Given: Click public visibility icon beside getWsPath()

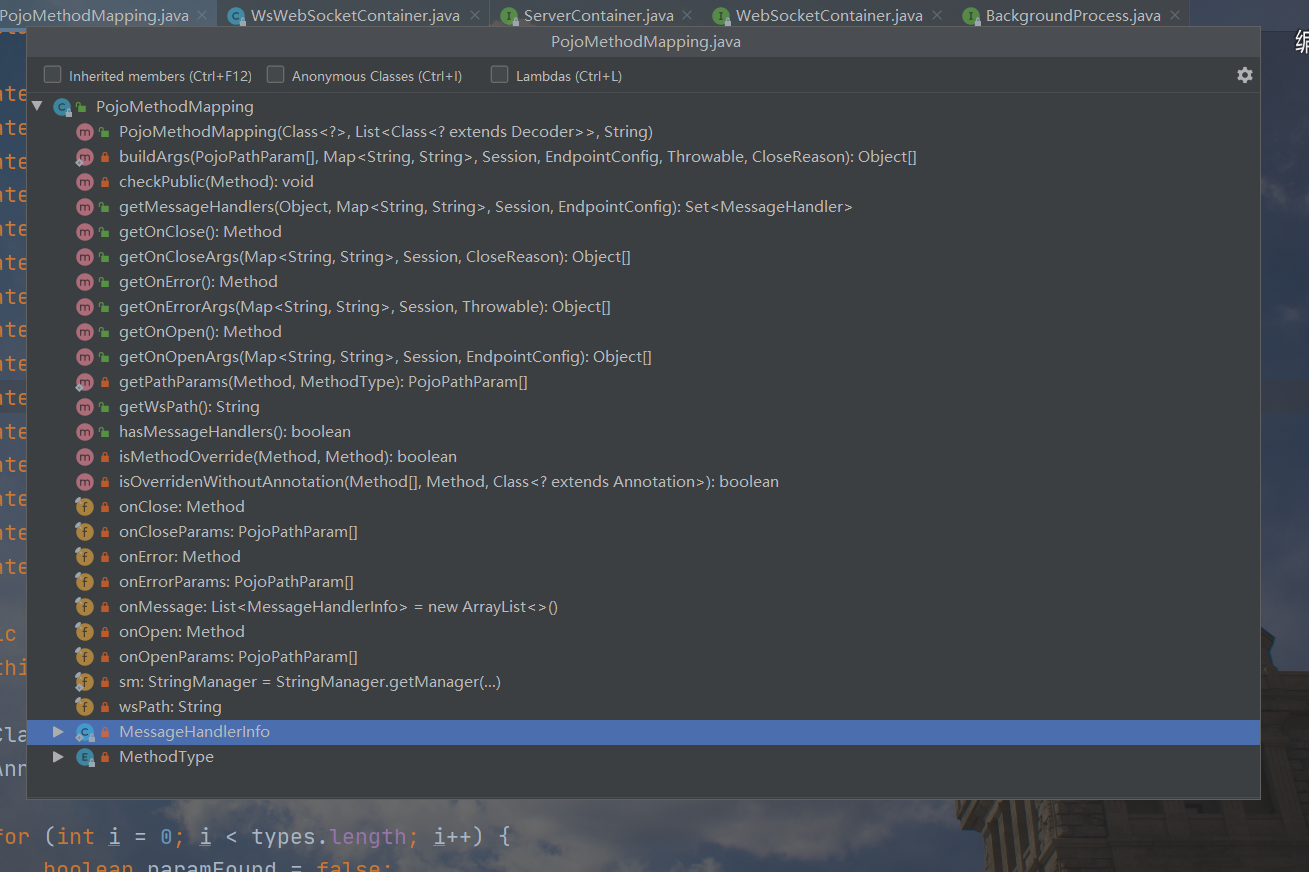Looking at the screenshot, I should (105, 407).
